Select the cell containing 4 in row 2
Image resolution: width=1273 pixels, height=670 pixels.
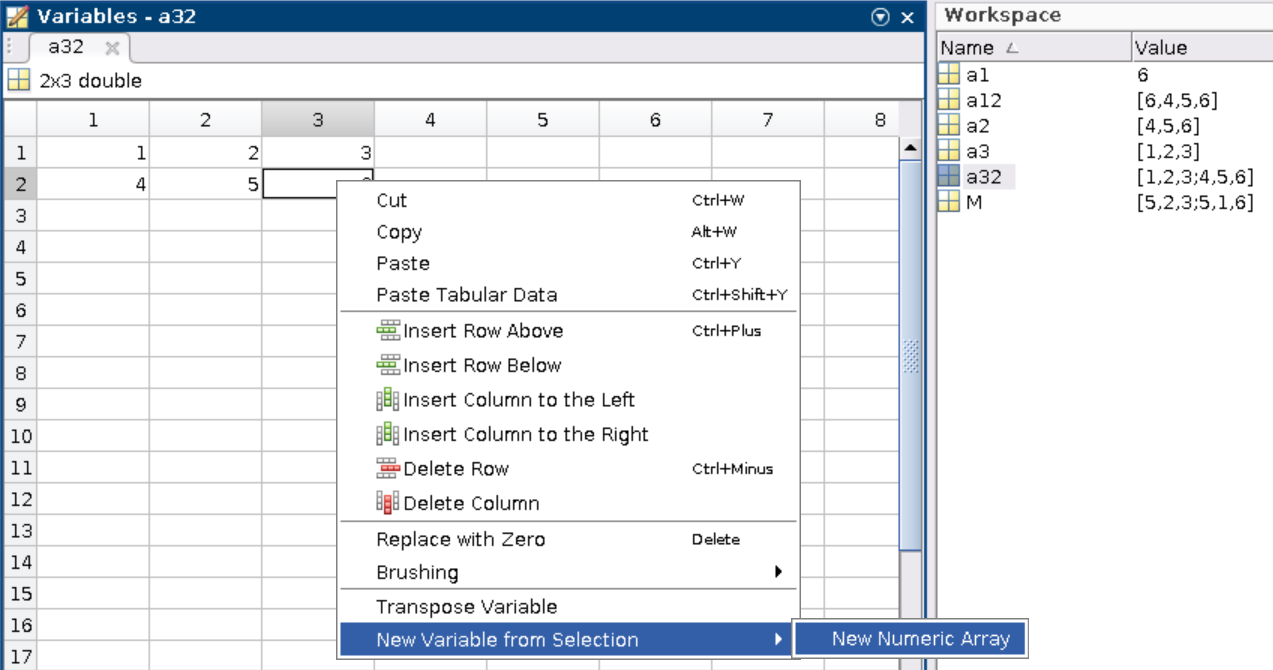click(x=93, y=184)
